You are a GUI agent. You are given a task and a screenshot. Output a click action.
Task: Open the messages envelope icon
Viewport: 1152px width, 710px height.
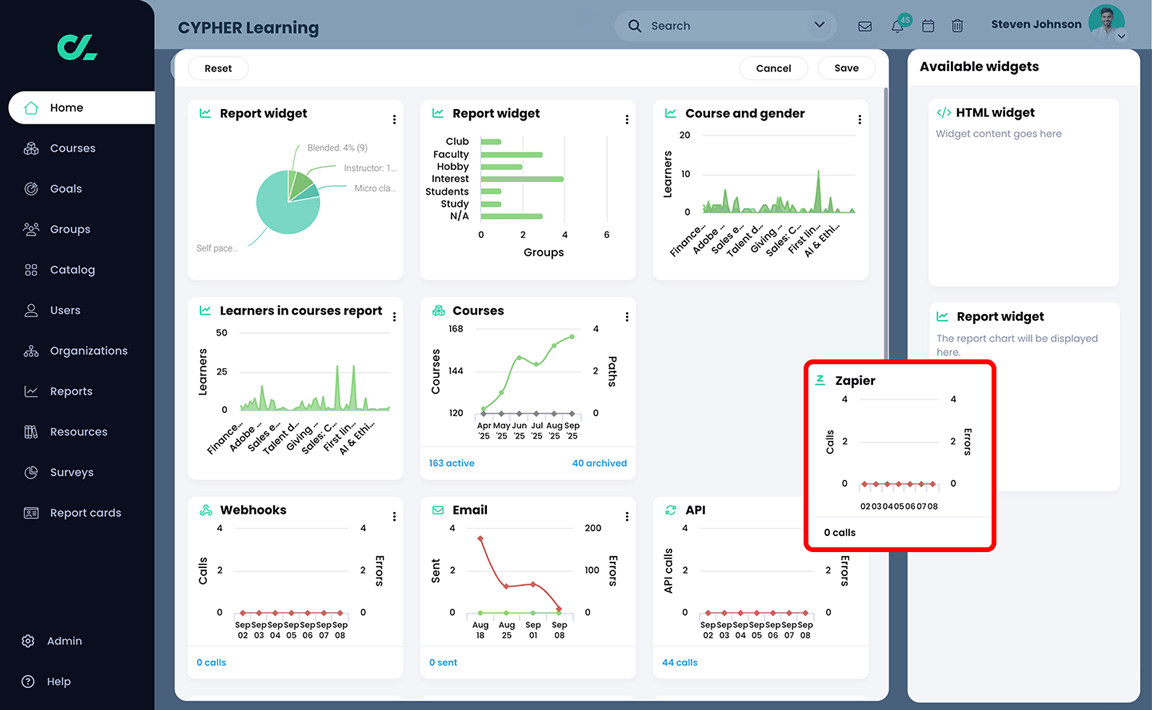[864, 26]
